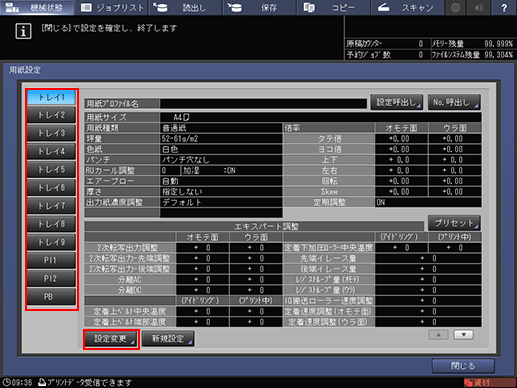Image resolution: width=517 pixels, height=388 pixels.
Task: Click the information icon beside message
Action: [23, 31]
